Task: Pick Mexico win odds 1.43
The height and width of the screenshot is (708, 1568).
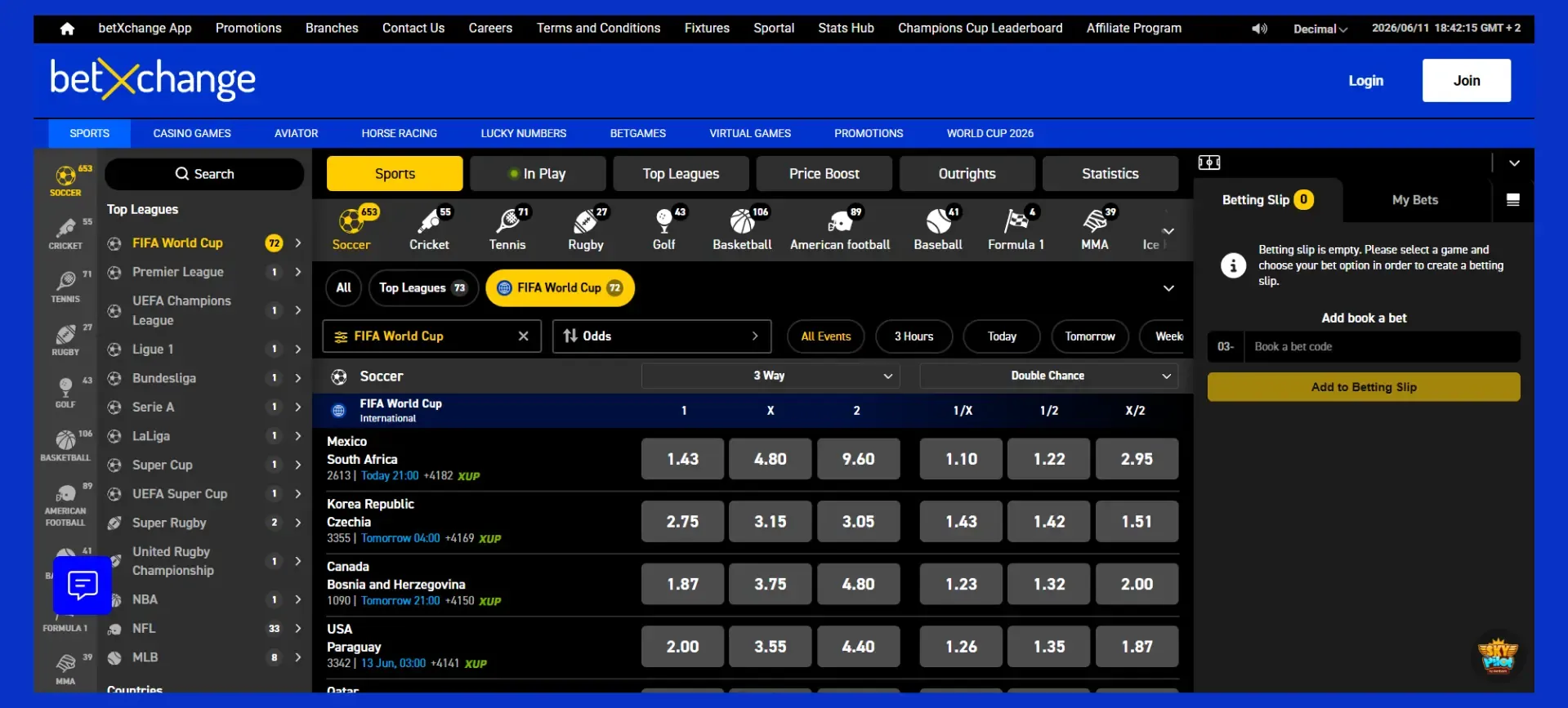Action: 683,459
